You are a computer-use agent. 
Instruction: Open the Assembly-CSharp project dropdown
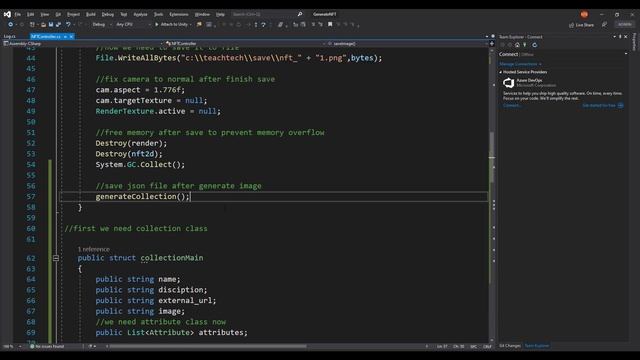[83, 43]
